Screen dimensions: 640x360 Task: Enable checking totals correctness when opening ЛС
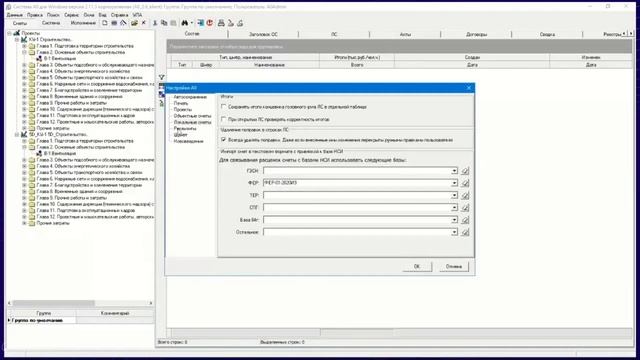tap(223, 119)
